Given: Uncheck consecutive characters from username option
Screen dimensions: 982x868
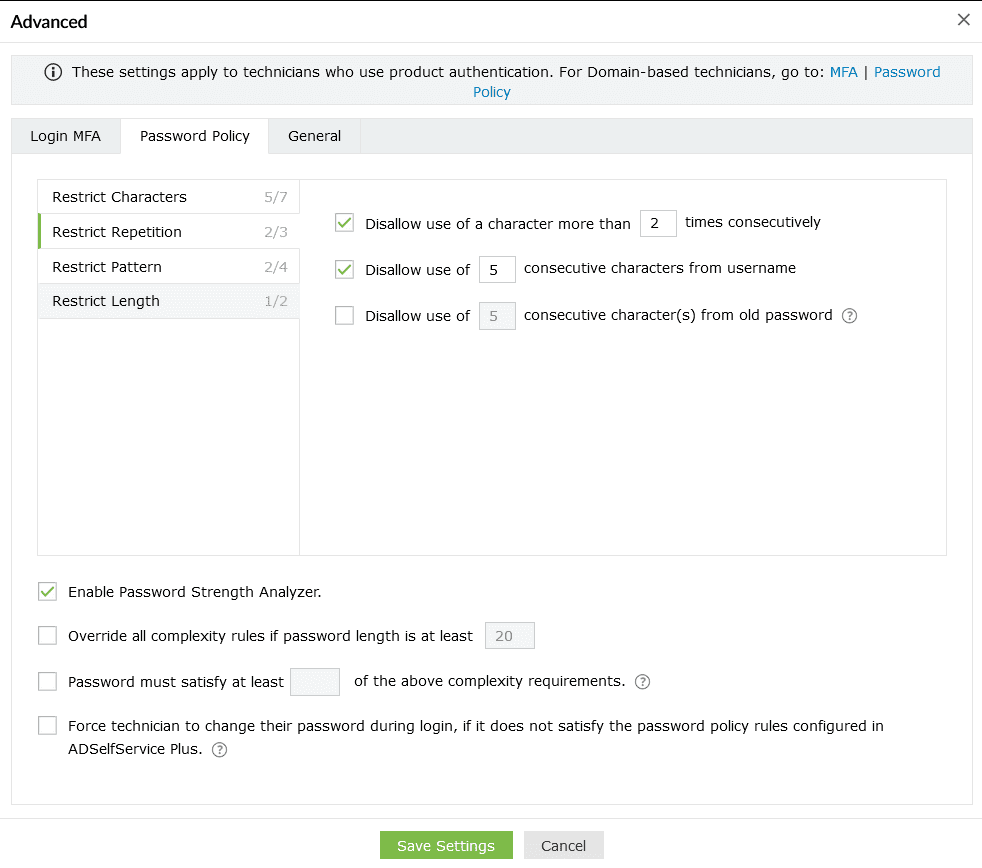Looking at the screenshot, I should [x=345, y=269].
